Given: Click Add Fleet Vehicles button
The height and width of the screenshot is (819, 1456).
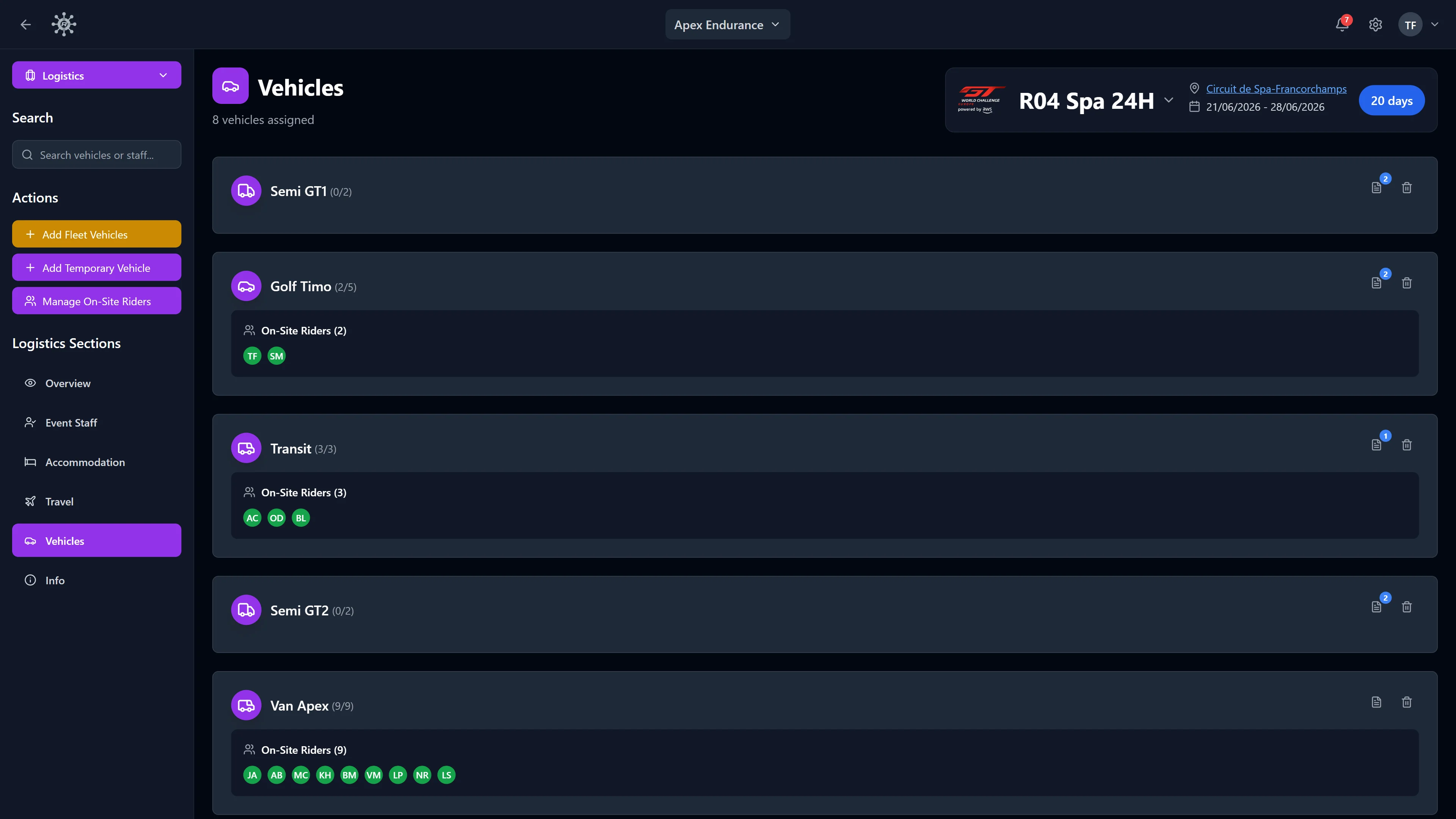Looking at the screenshot, I should click(97, 234).
